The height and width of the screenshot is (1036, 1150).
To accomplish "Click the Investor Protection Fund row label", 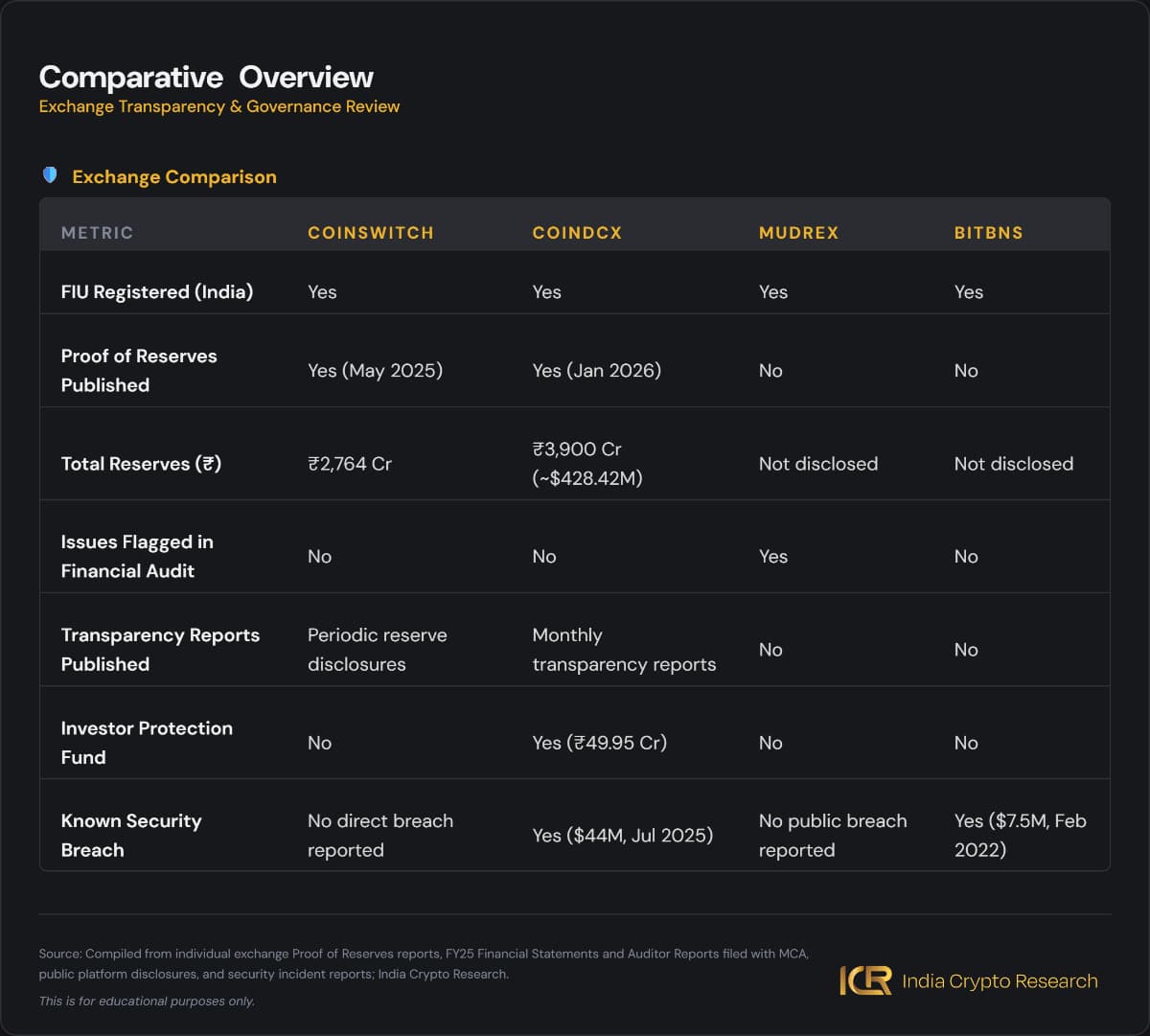I will click(147, 743).
